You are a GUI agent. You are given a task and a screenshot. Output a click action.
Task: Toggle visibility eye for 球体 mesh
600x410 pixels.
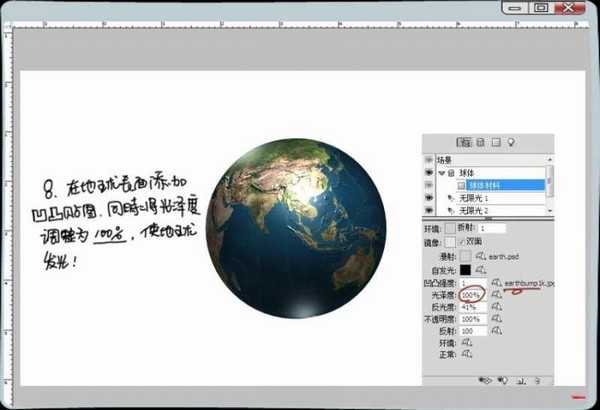(430, 172)
